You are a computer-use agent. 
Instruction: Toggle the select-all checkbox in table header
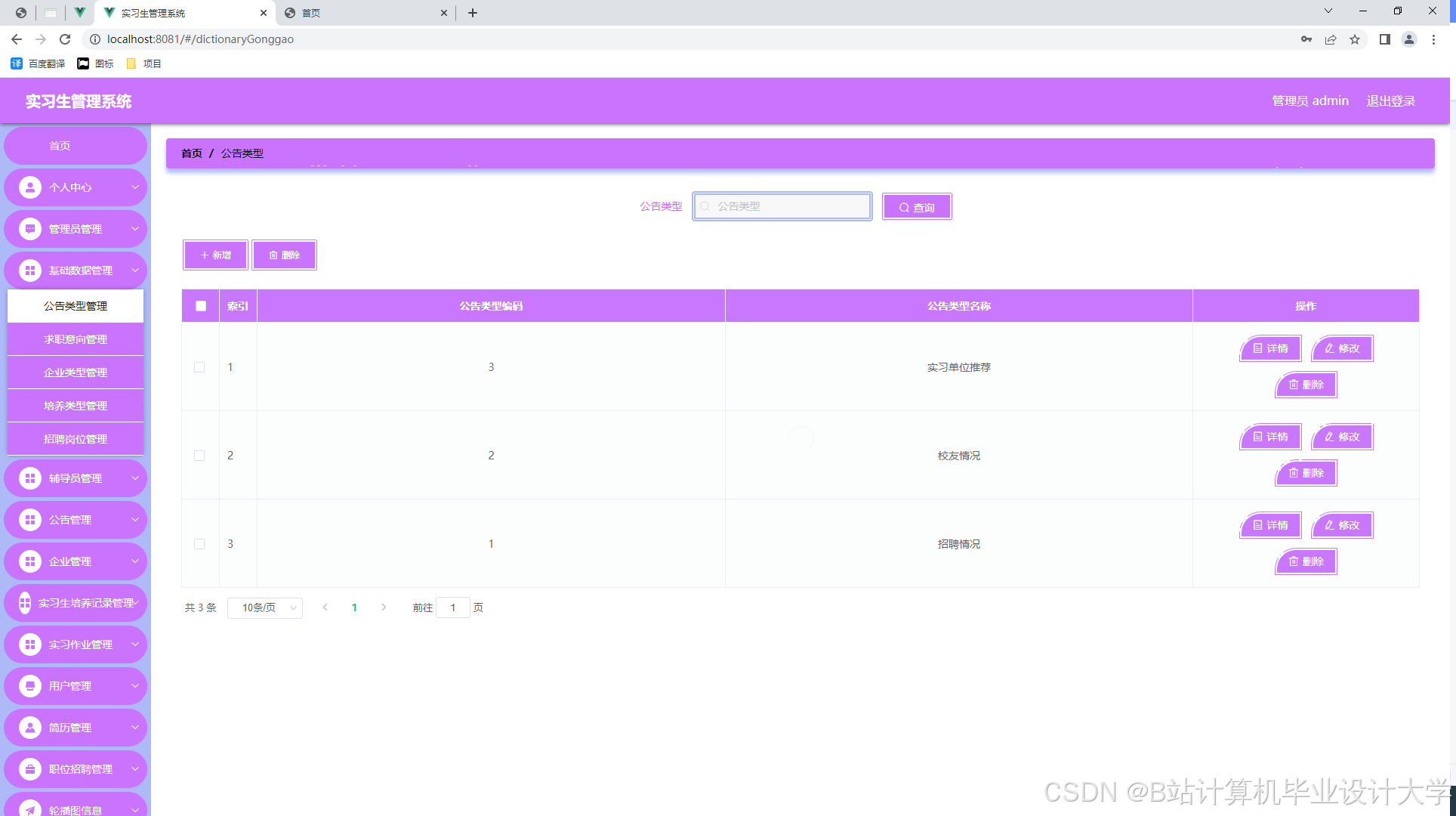[201, 306]
